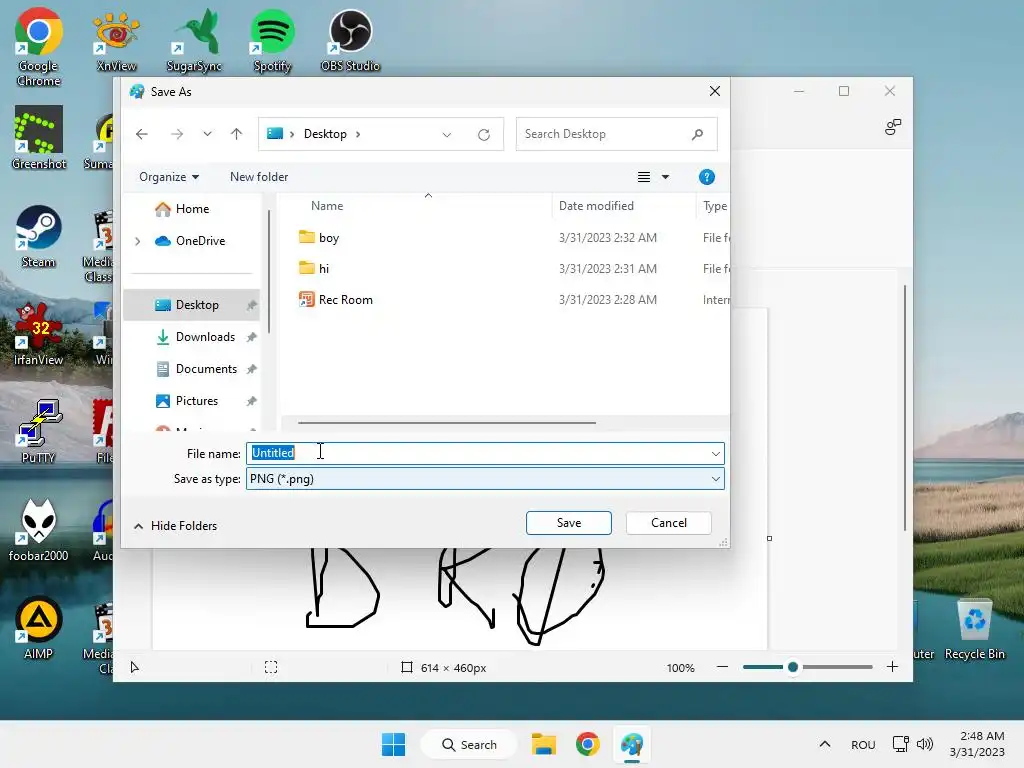1024x768 pixels.
Task: Click pin icon next to Pictures
Action: point(251,401)
